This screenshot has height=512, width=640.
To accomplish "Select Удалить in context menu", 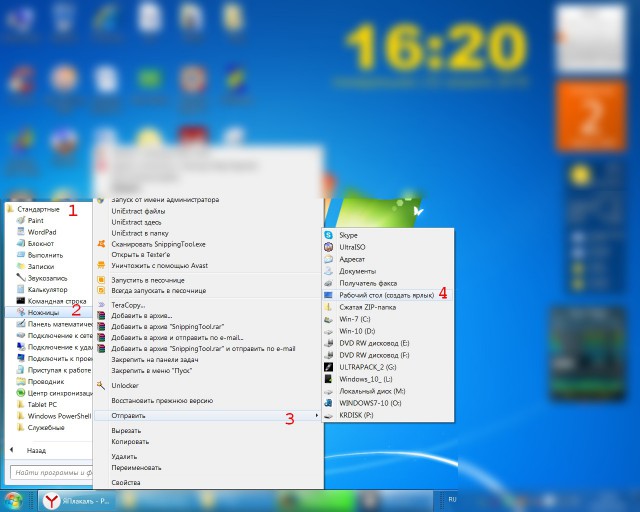I will 124,456.
